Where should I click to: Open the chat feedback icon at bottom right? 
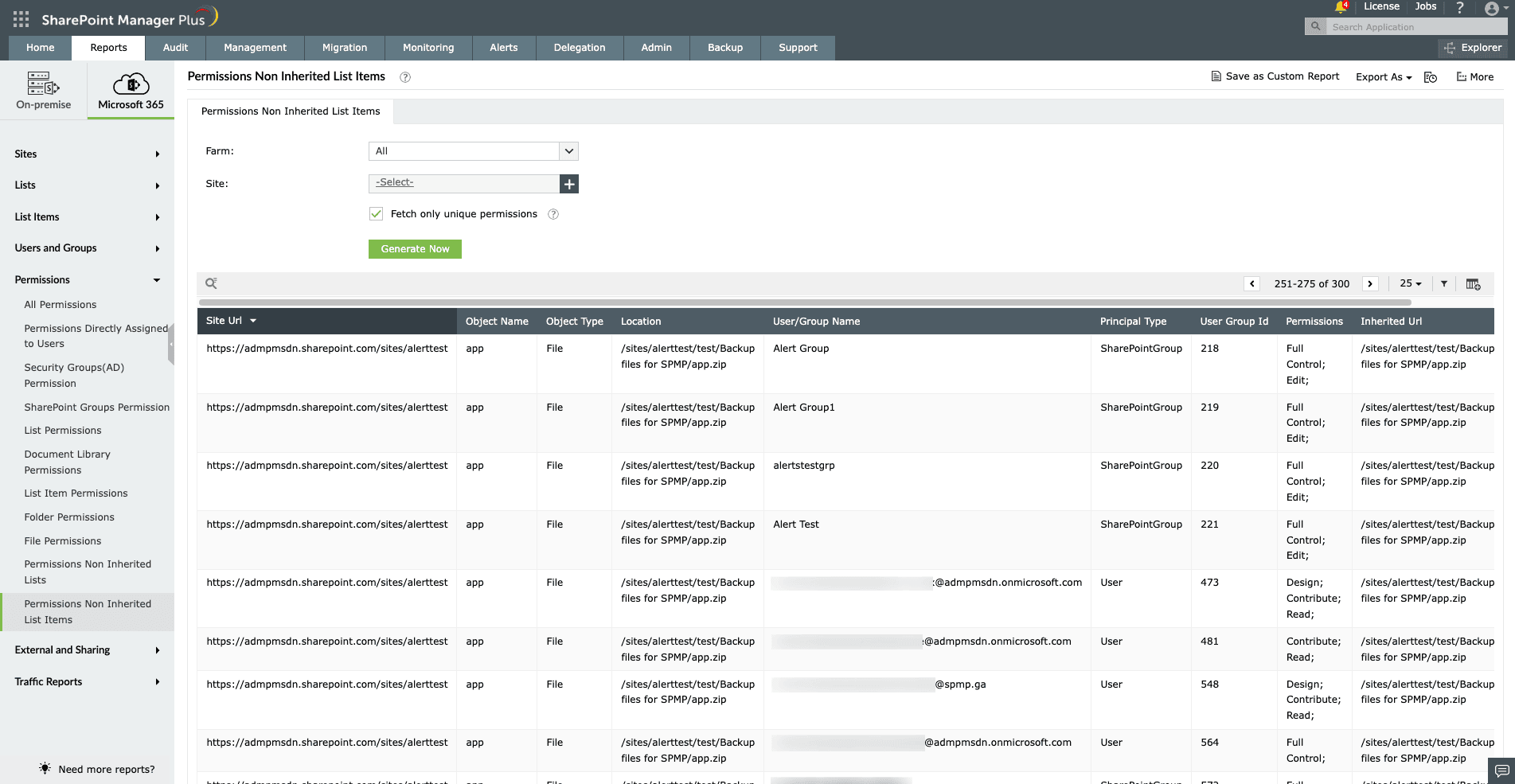pyautogui.click(x=1501, y=770)
